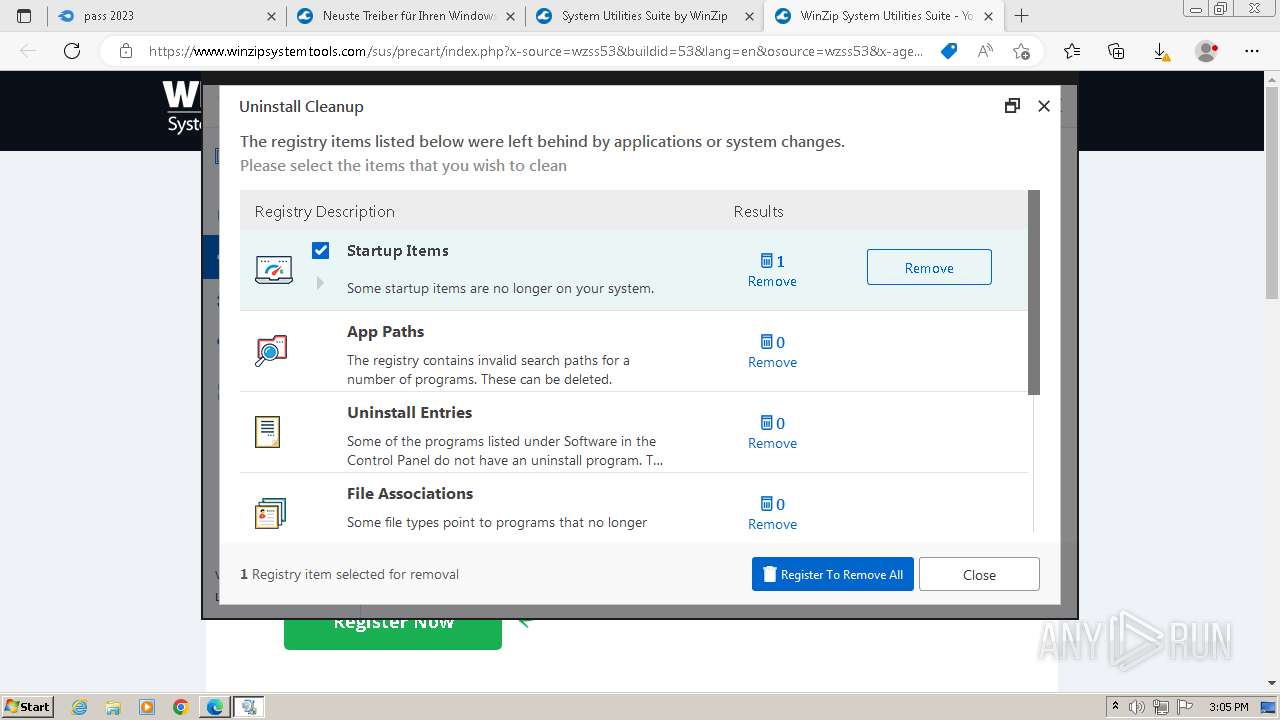The image size is (1280, 720).
Task: Click the Remove link for App Paths
Action: [772, 362]
